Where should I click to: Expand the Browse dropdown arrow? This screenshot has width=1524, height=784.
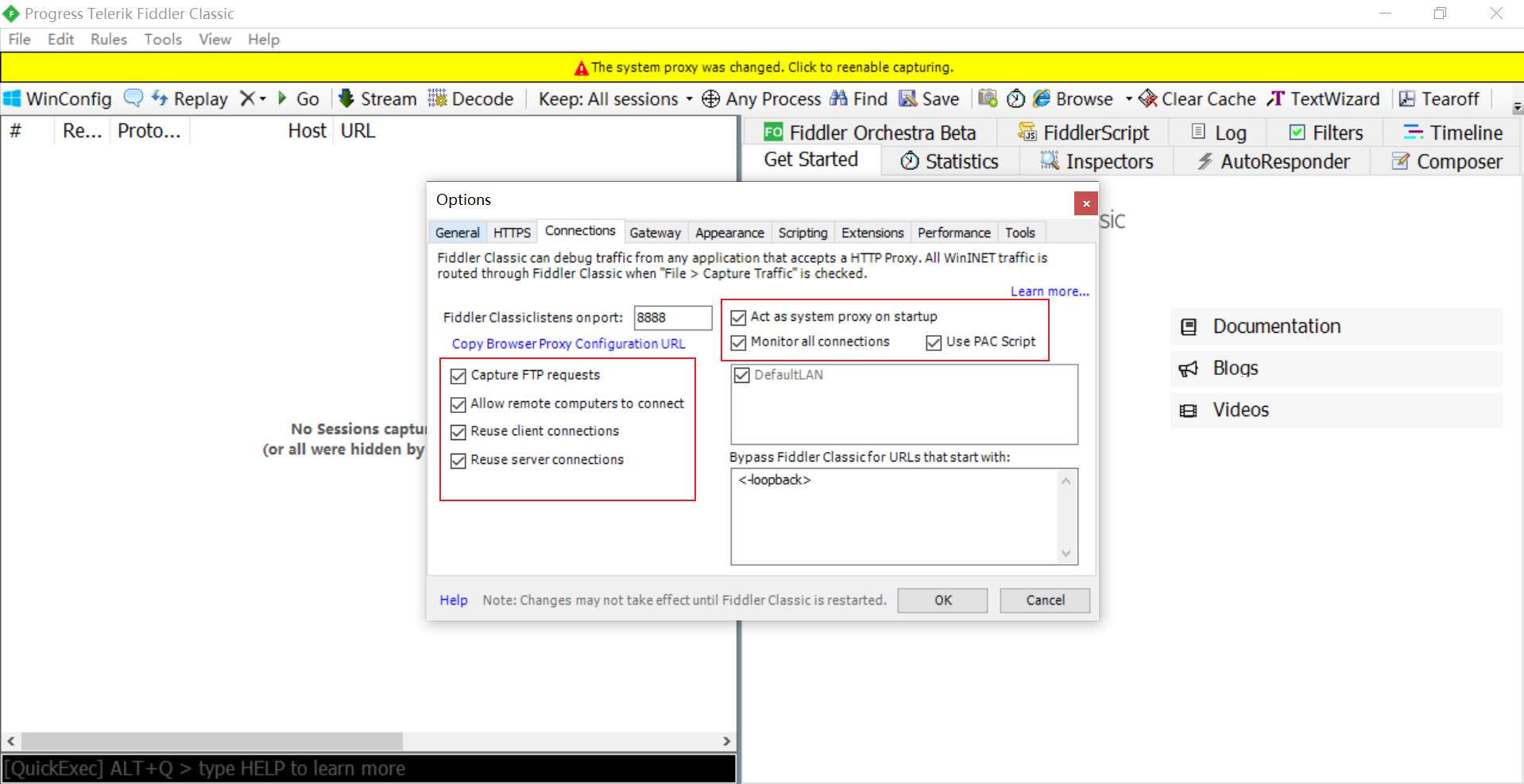click(1128, 99)
